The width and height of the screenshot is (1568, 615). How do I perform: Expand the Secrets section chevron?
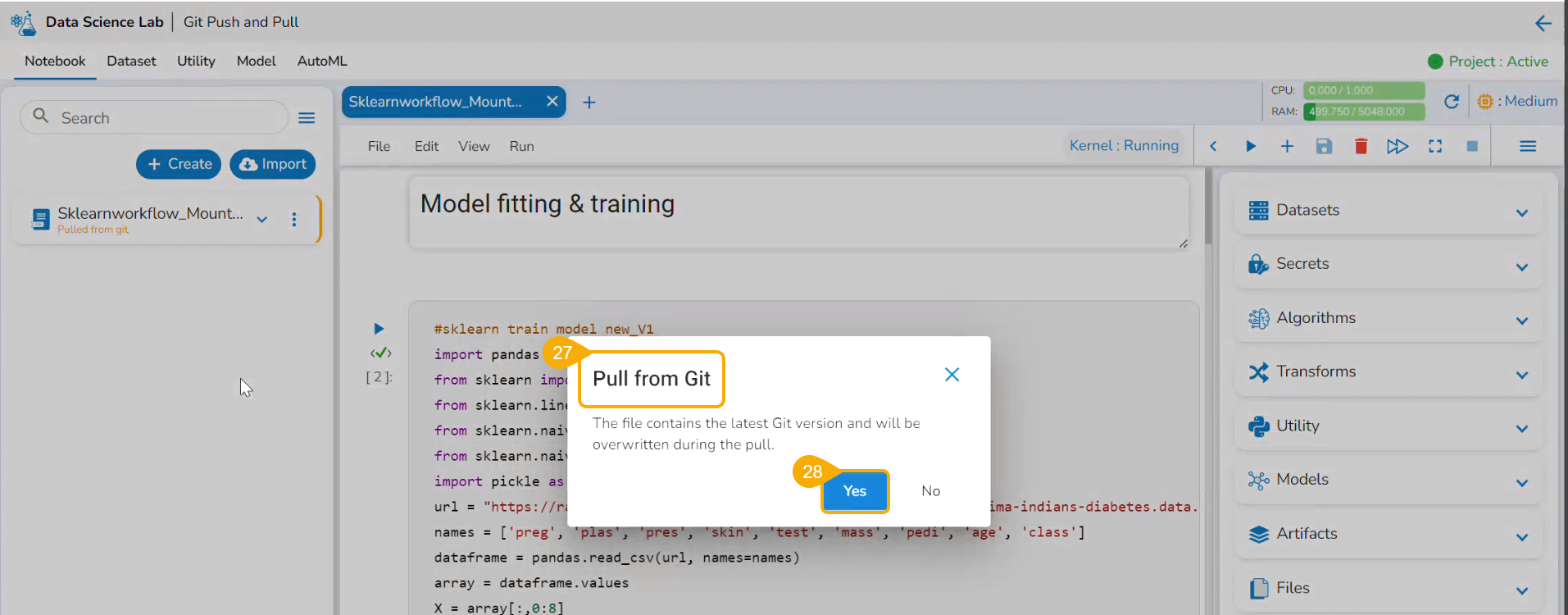[x=1522, y=267]
